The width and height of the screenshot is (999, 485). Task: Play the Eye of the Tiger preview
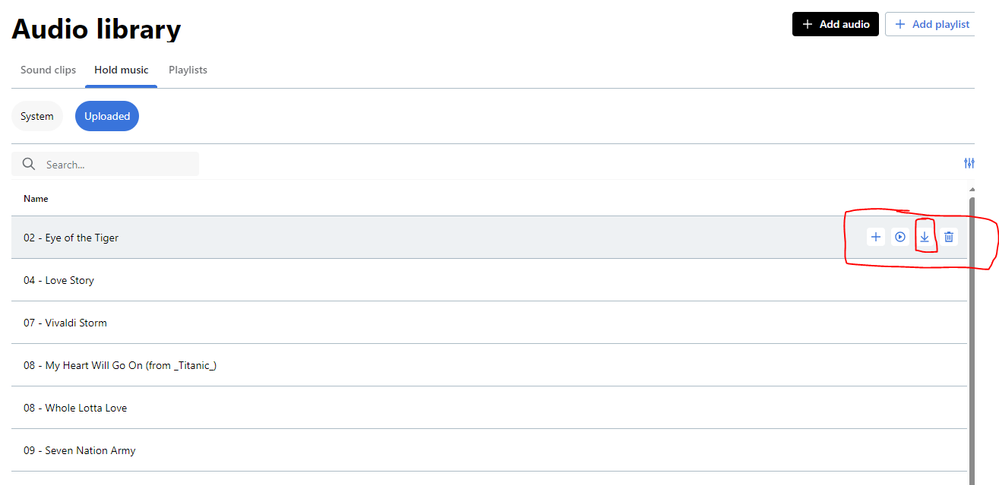900,237
